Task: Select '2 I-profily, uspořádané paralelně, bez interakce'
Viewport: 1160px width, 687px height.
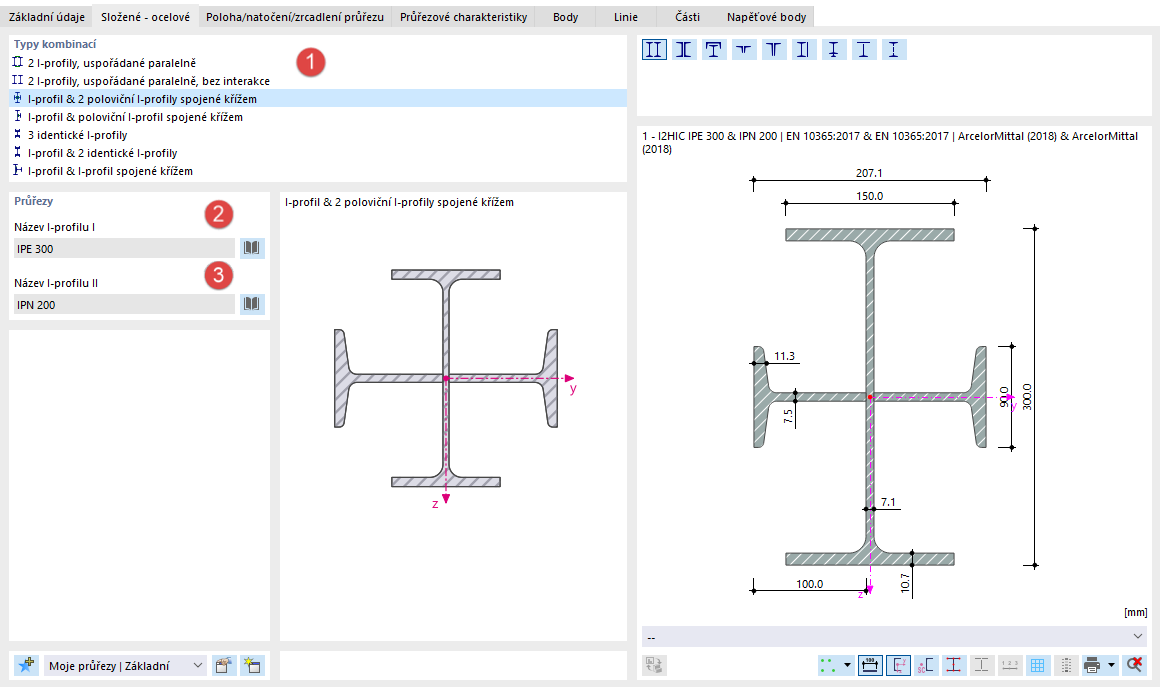Action: point(318,81)
